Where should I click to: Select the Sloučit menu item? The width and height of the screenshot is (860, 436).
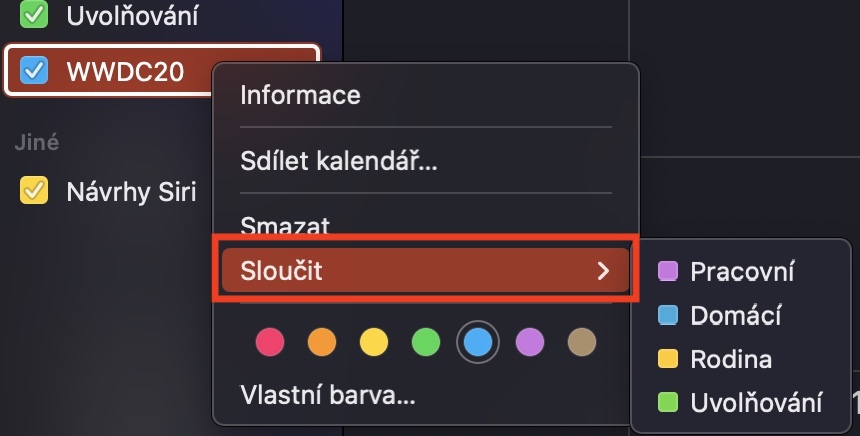click(x=283, y=271)
